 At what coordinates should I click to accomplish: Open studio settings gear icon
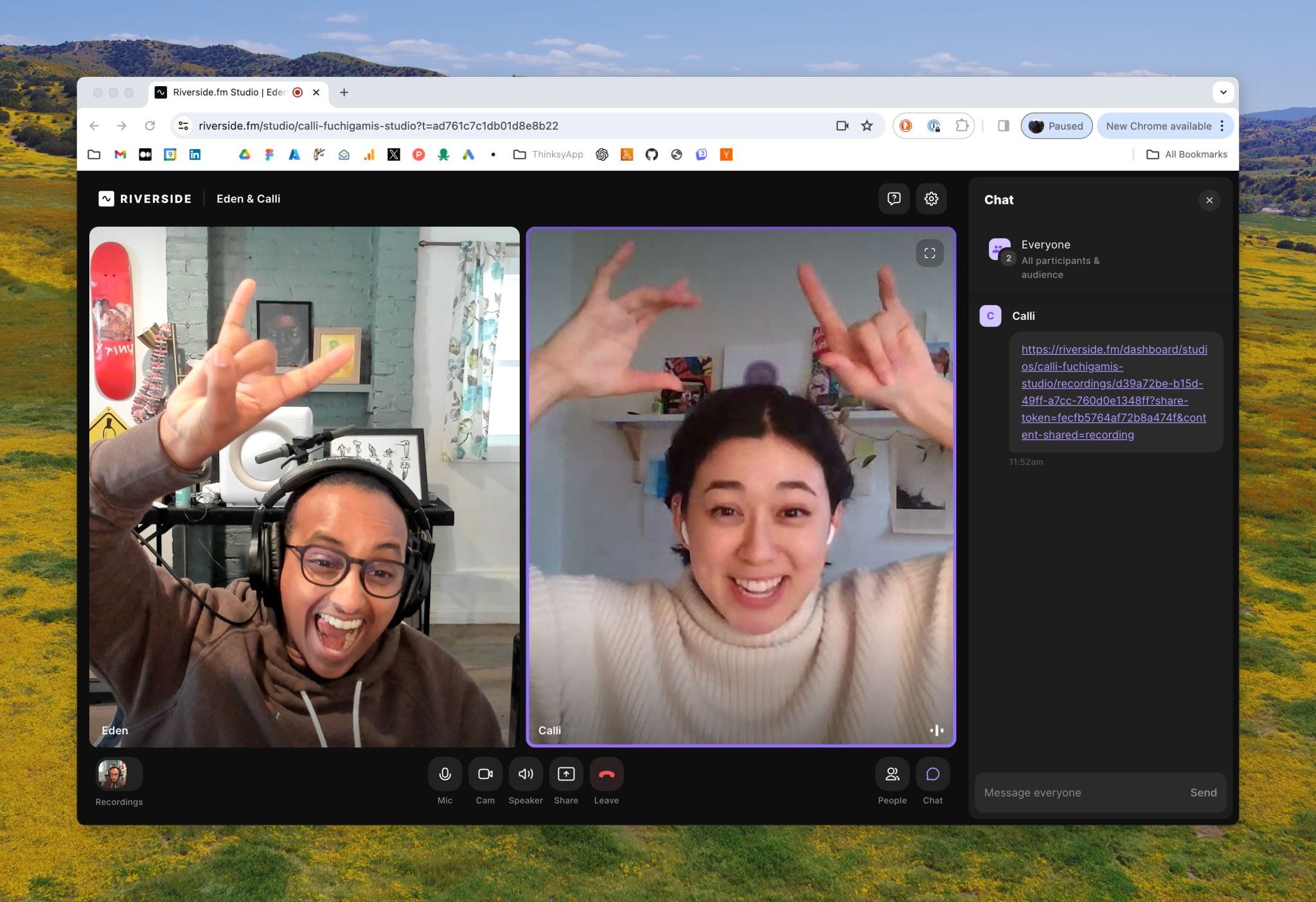[931, 199]
